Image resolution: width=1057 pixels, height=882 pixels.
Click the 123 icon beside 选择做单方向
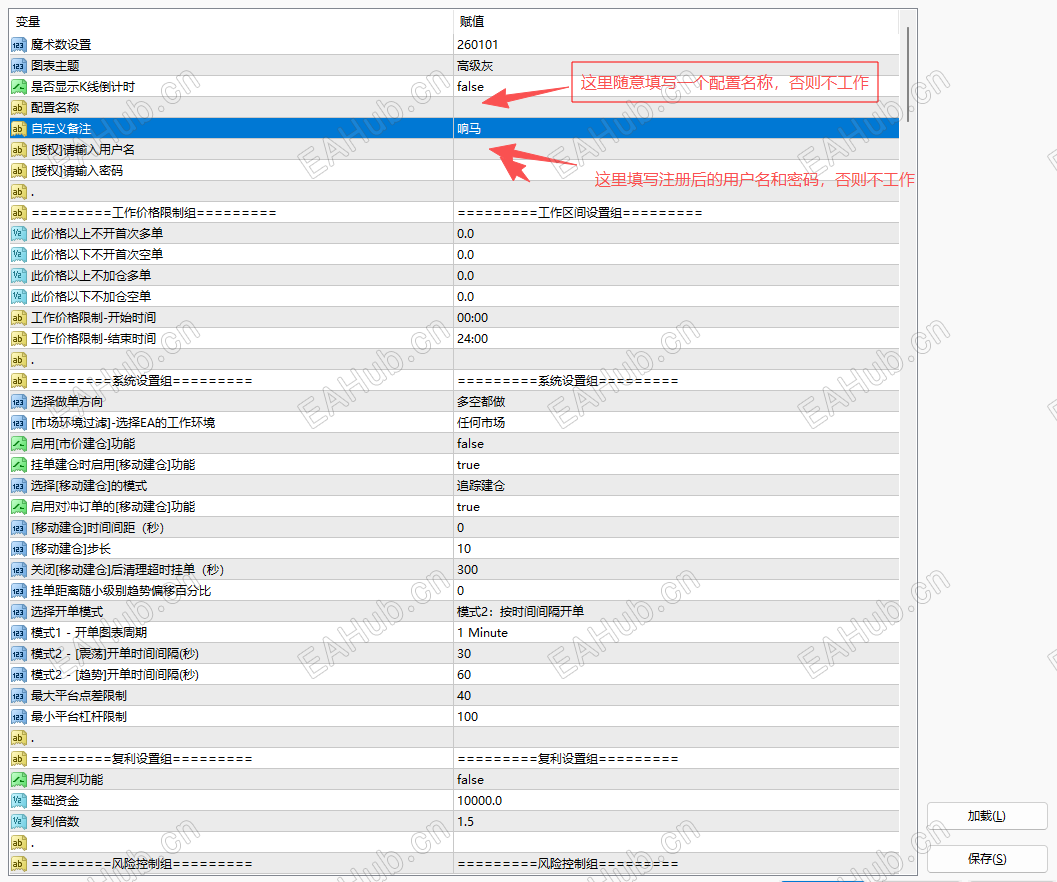17,401
